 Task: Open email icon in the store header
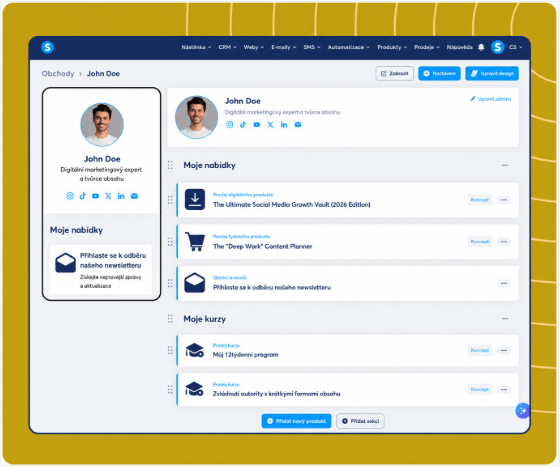(298, 125)
